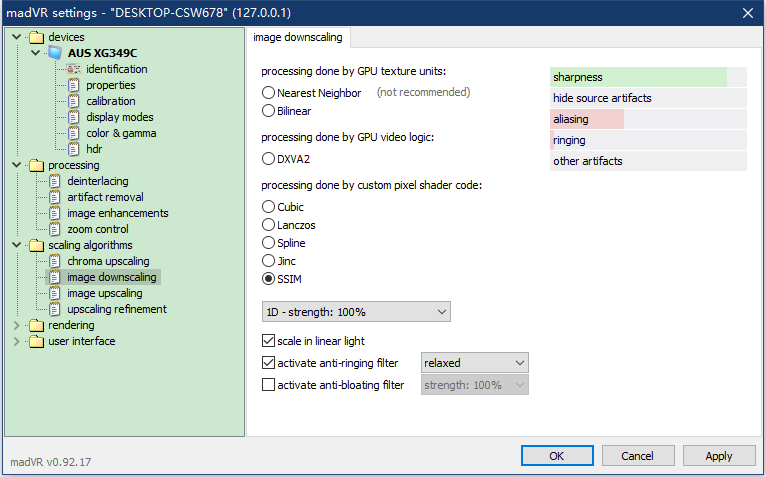Click the deinterlacing page icon

pos(55,181)
